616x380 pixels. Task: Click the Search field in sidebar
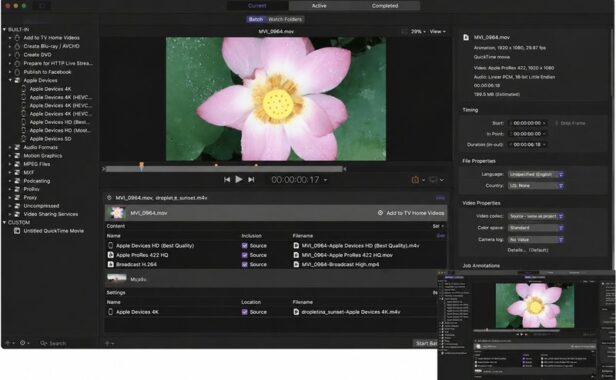pos(57,343)
